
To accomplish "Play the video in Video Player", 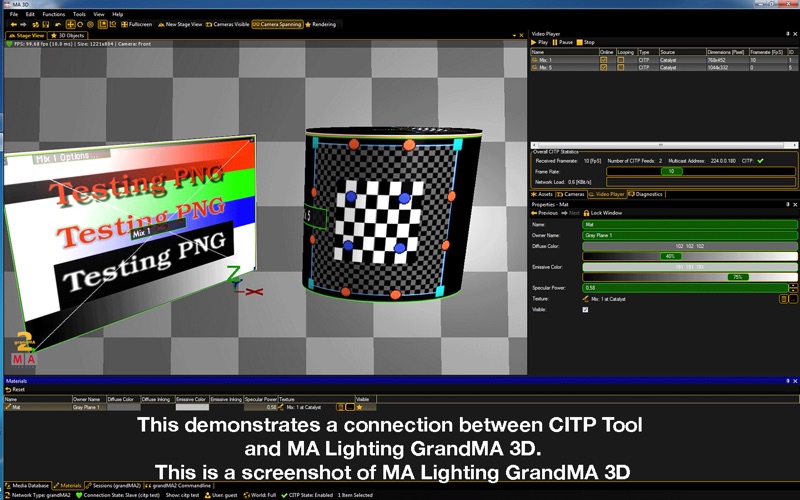I will coord(539,42).
